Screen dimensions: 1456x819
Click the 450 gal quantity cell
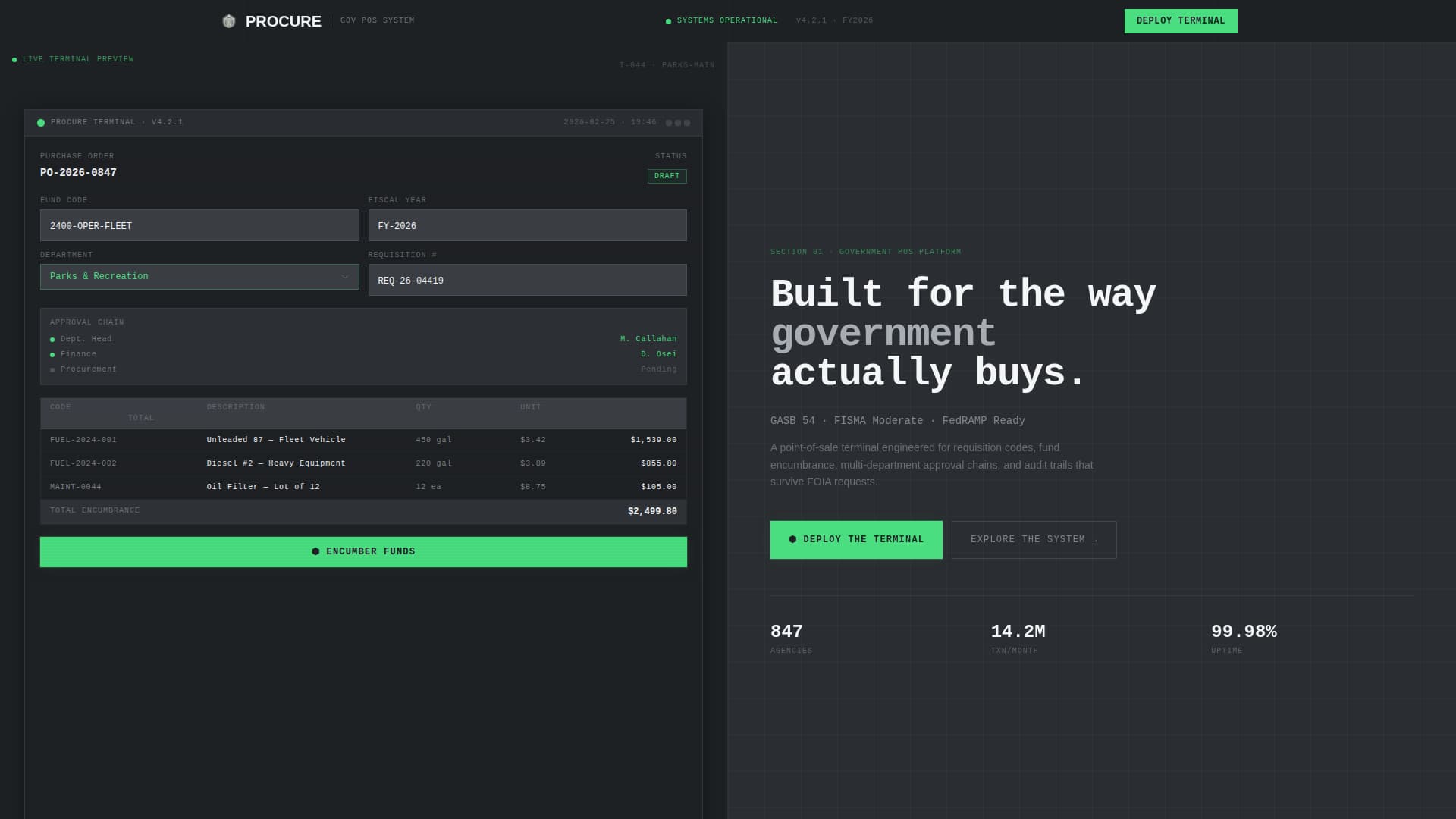pos(433,440)
